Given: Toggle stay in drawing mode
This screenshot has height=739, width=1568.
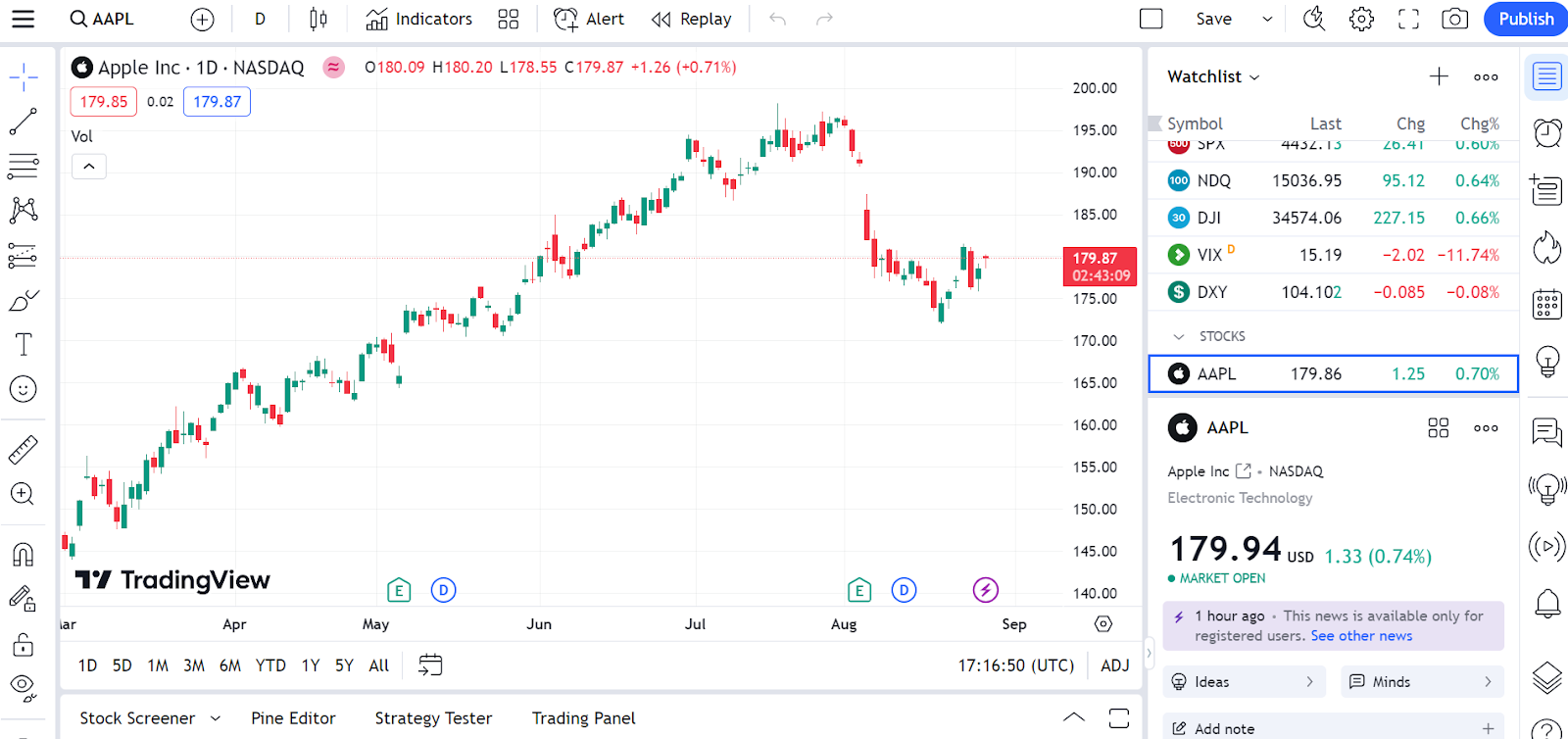Looking at the screenshot, I should click(x=24, y=598).
